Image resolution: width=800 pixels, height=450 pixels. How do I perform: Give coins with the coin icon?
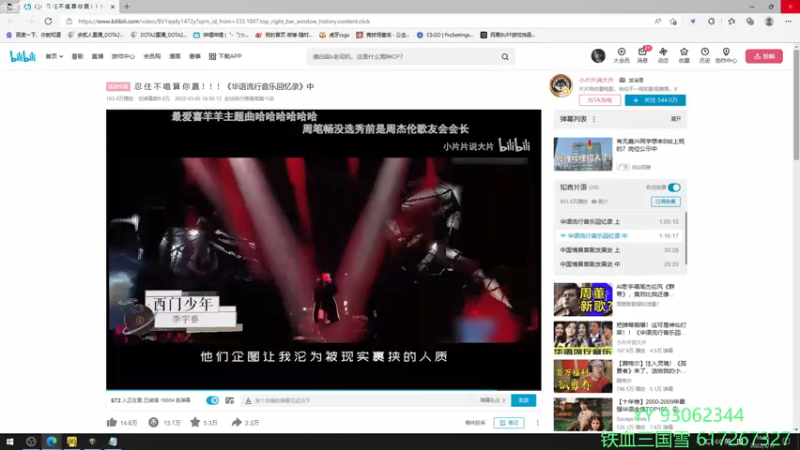[x=154, y=422]
